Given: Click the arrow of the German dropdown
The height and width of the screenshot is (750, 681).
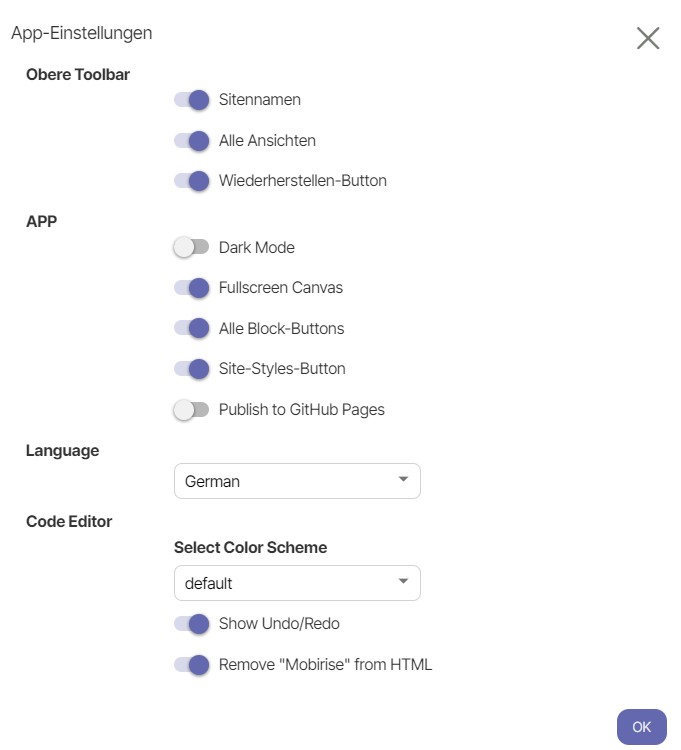Looking at the screenshot, I should click(403, 480).
